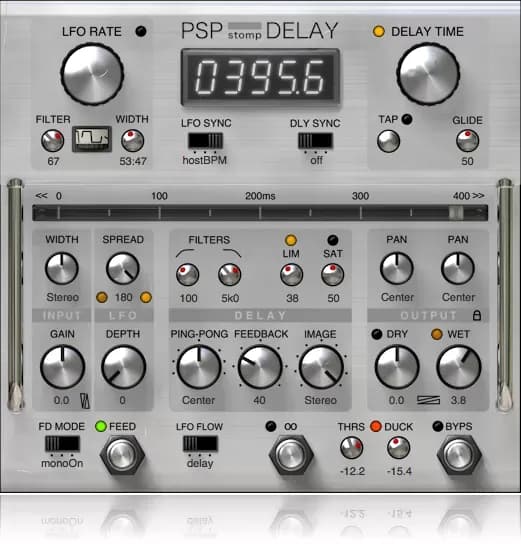Flip the LFO FLOW delay switch
This screenshot has height=544, width=521.
[200, 443]
